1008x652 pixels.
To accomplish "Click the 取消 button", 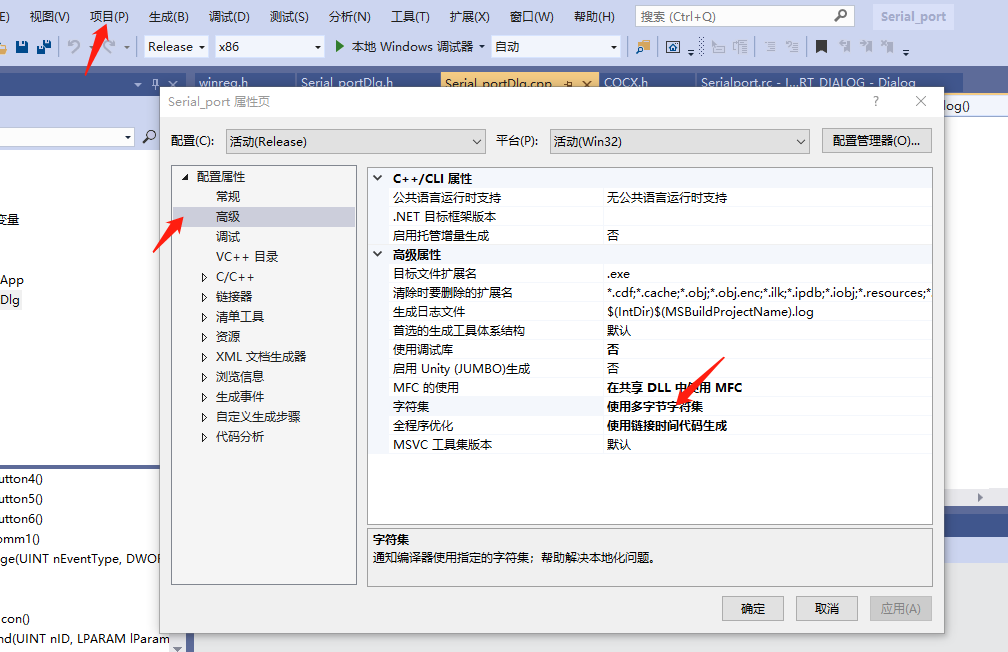I will [x=827, y=608].
